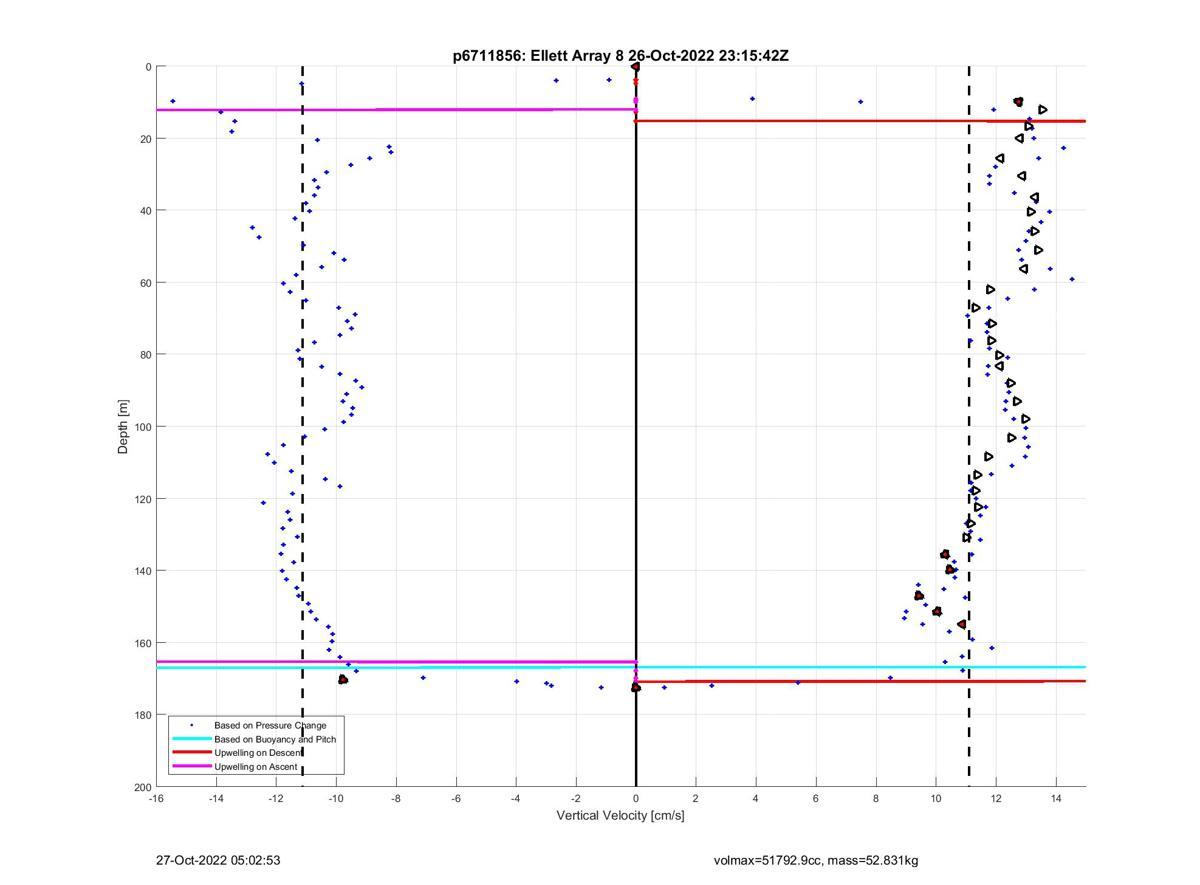The height and width of the screenshot is (885, 1200).
Task: Click the depth axis tick label '180'
Action: tap(142, 715)
